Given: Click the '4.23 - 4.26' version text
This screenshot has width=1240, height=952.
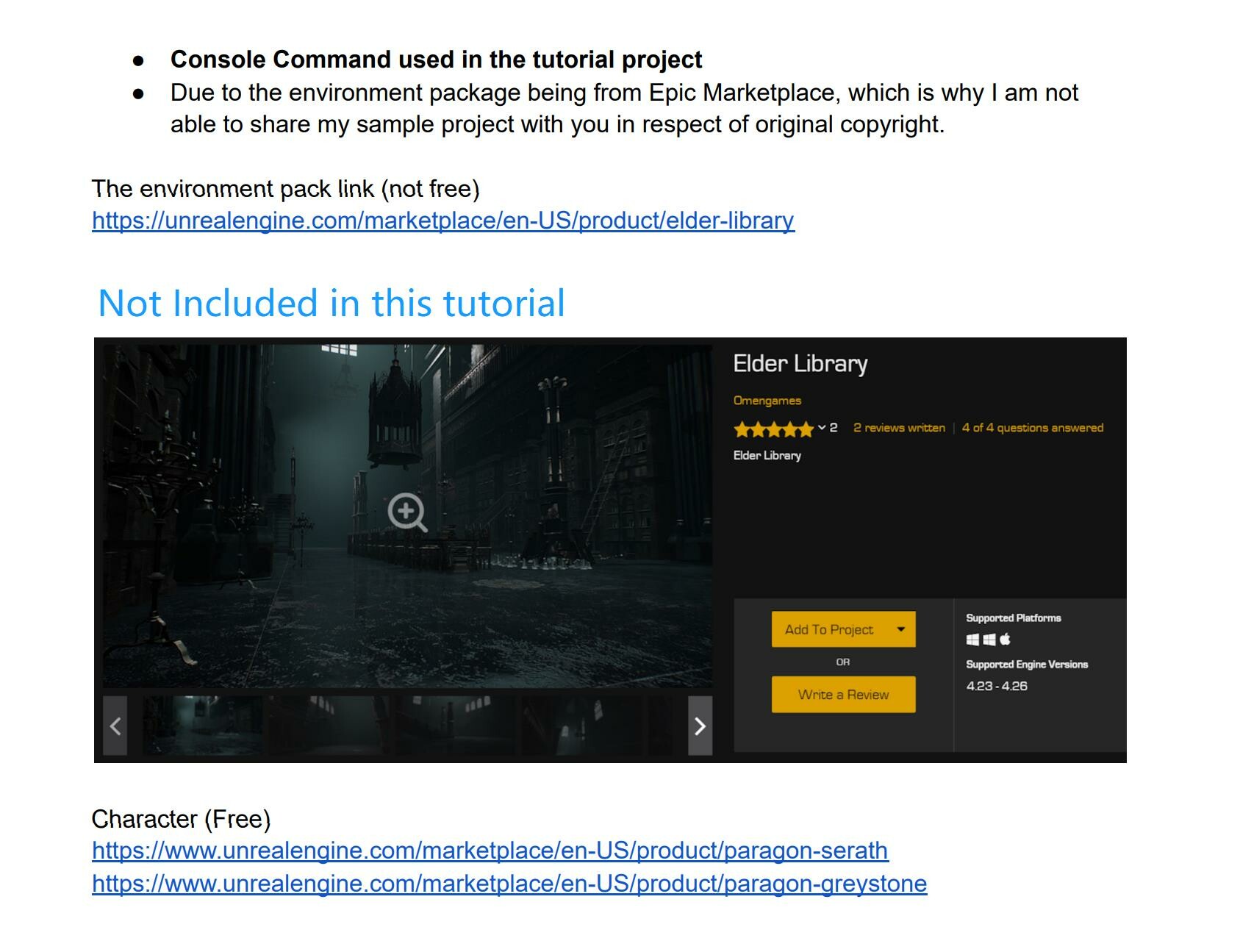Looking at the screenshot, I should tap(997, 686).
